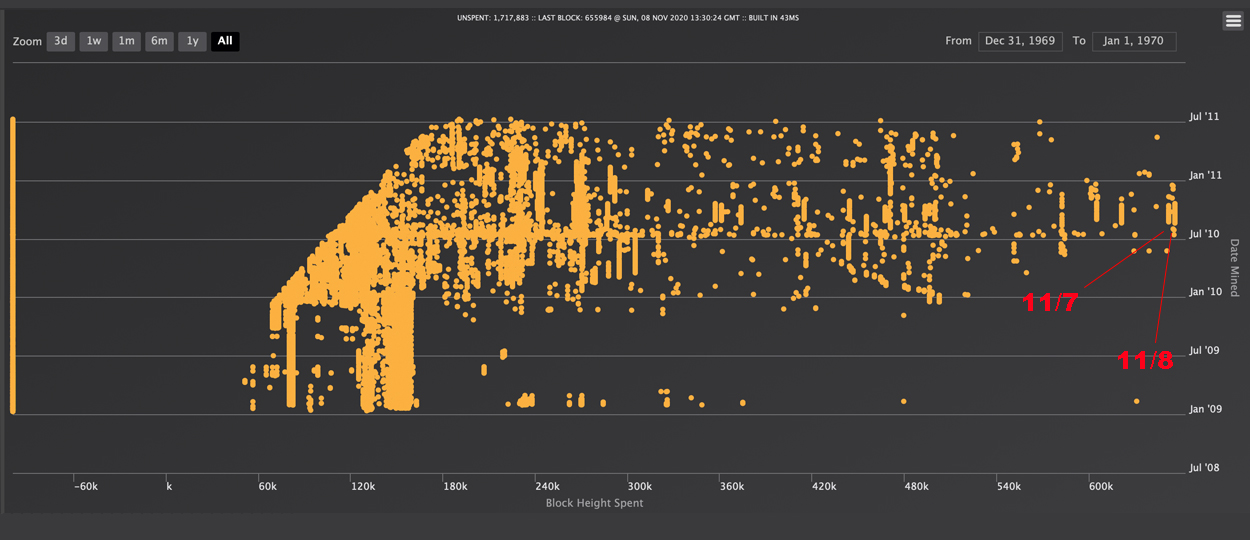Set zoom range to 1w

point(94,41)
